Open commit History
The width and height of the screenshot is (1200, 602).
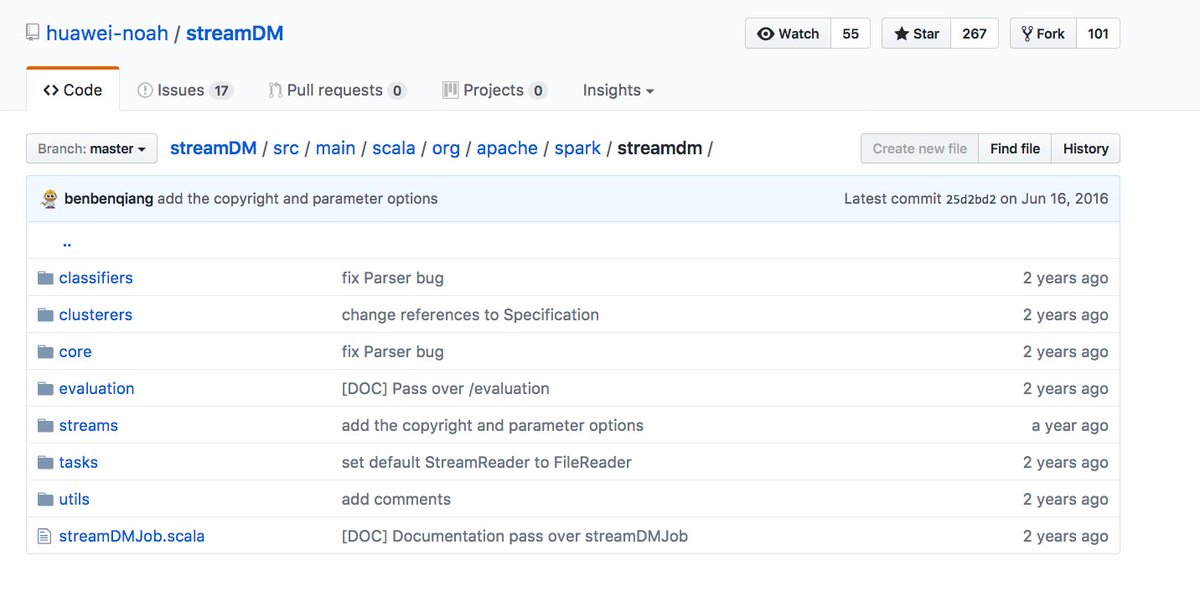[x=1086, y=149]
